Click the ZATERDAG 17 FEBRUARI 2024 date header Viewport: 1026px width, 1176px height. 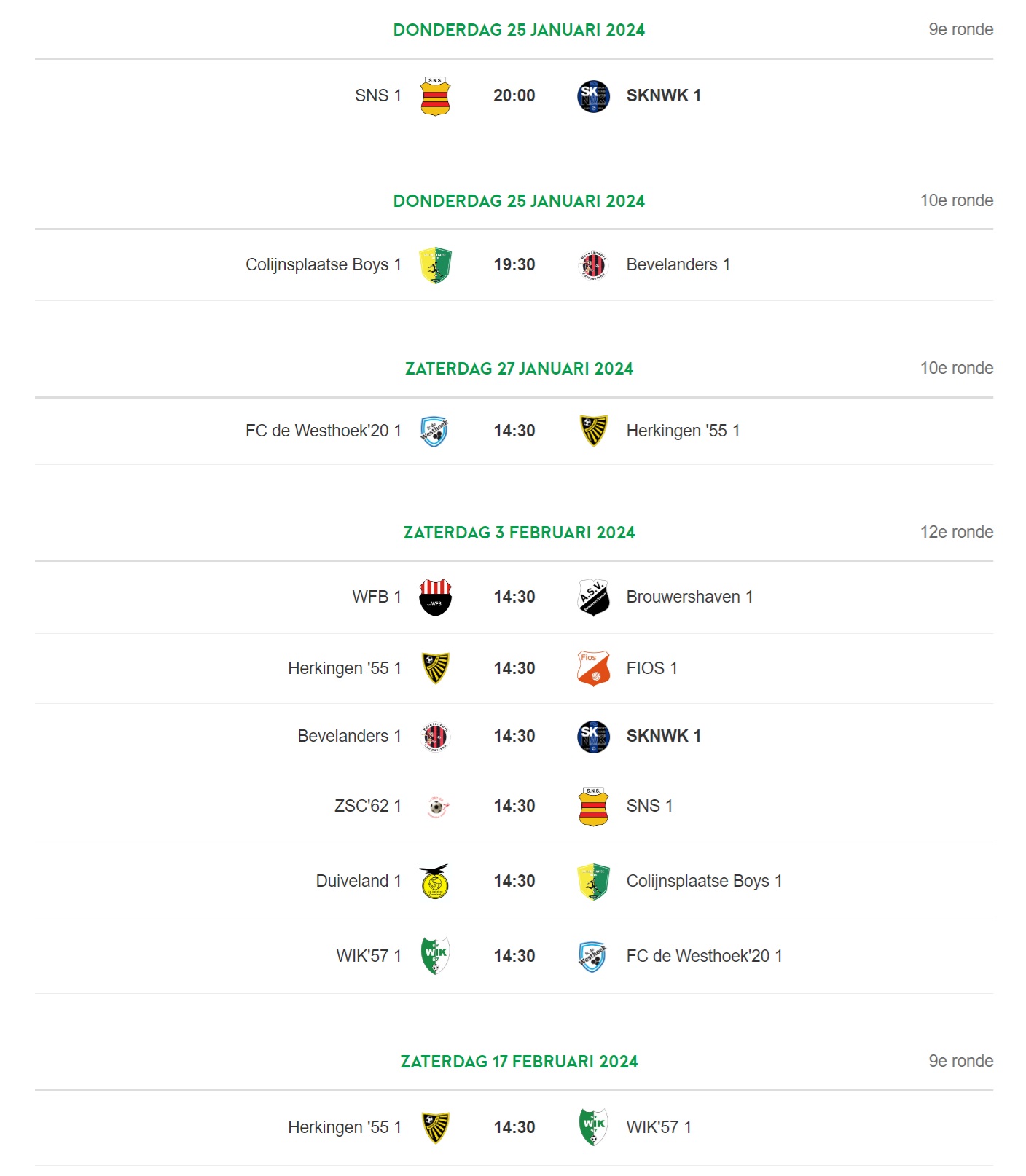click(519, 1062)
